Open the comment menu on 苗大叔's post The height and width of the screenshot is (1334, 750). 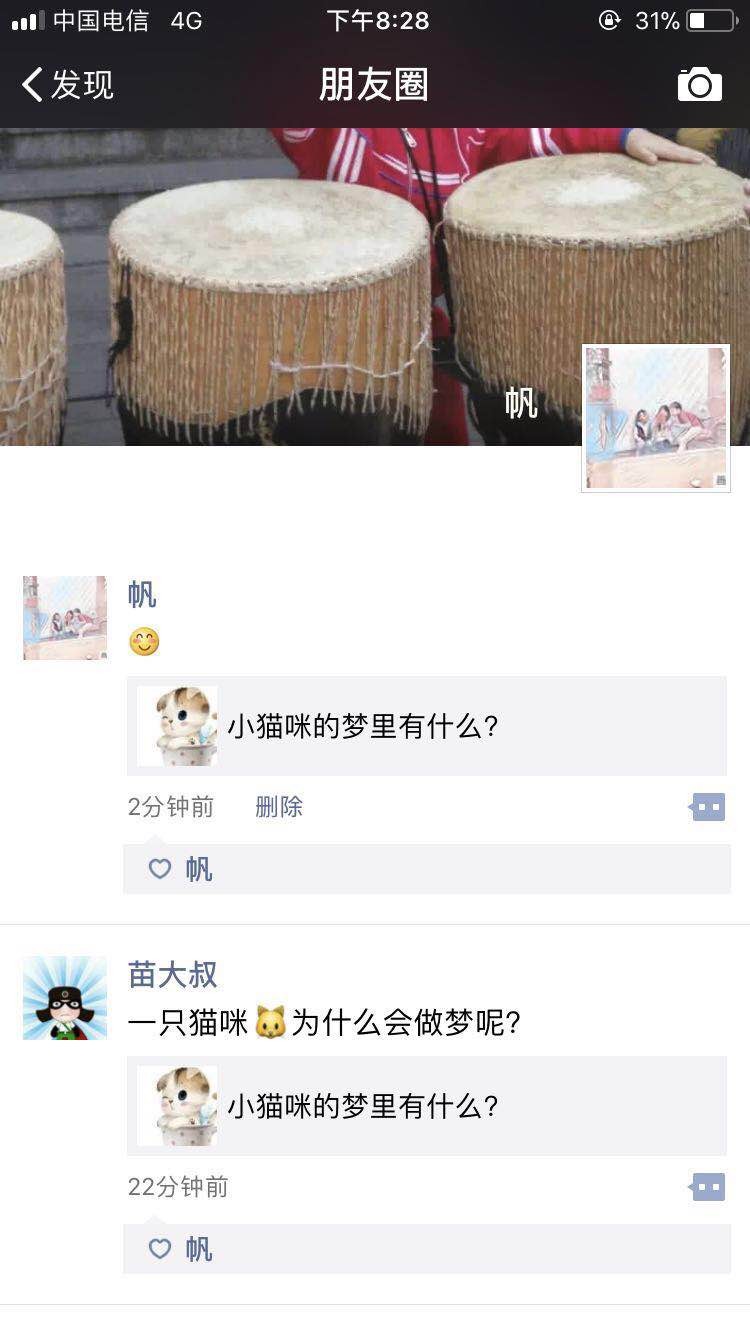[707, 1187]
